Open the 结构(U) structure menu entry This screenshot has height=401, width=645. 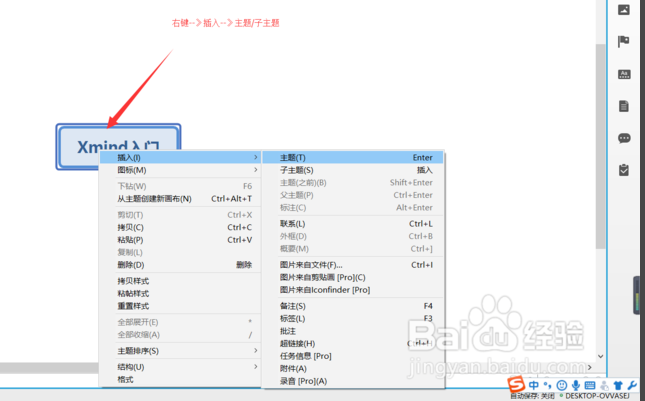(180, 367)
